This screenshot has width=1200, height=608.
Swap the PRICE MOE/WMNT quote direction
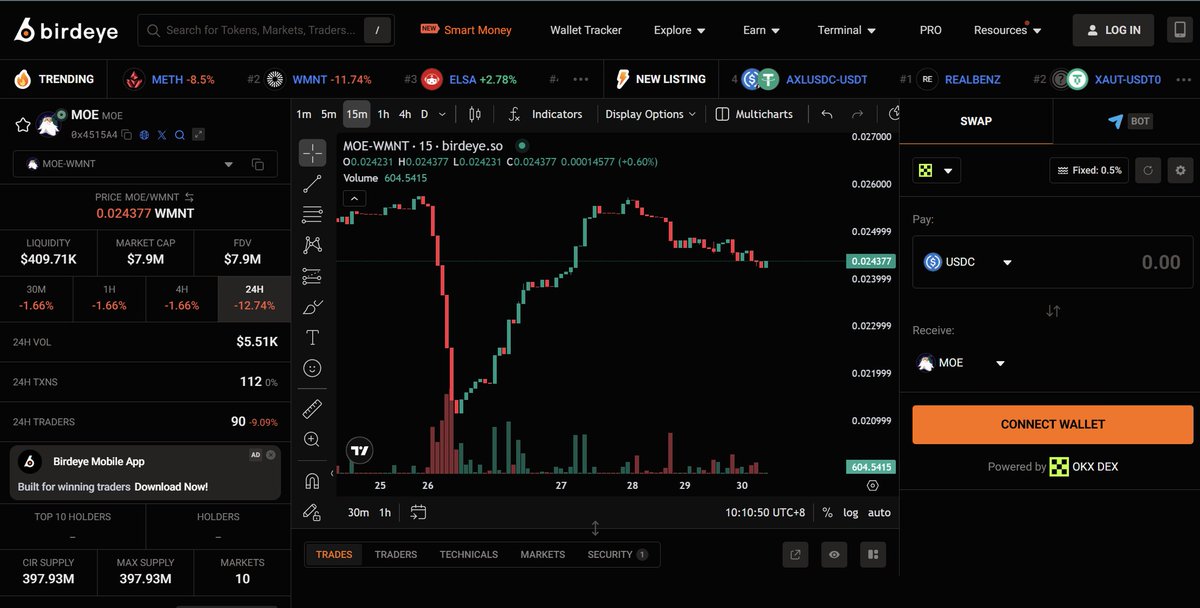click(189, 198)
